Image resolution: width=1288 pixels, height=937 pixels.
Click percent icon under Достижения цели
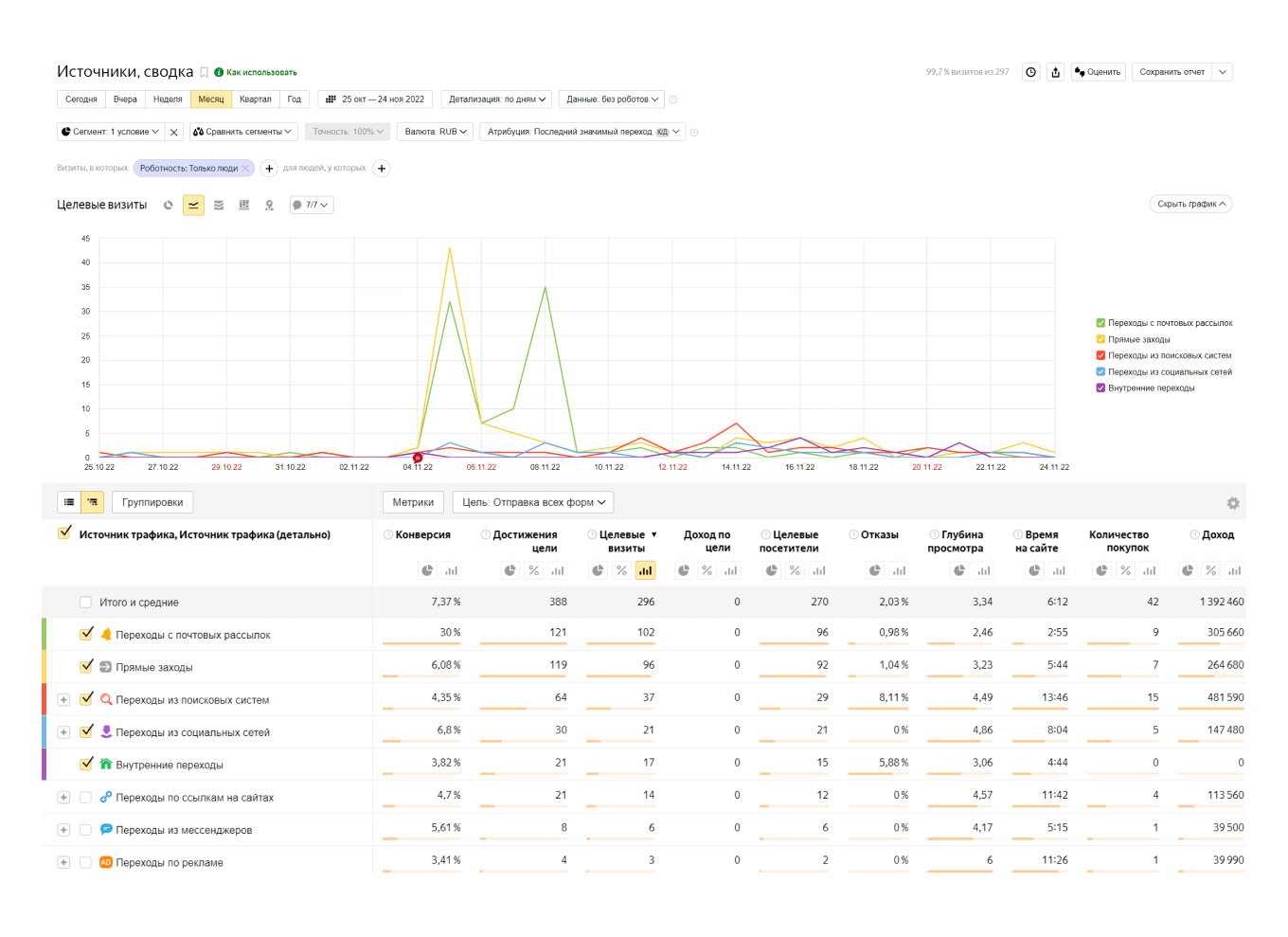tap(534, 570)
